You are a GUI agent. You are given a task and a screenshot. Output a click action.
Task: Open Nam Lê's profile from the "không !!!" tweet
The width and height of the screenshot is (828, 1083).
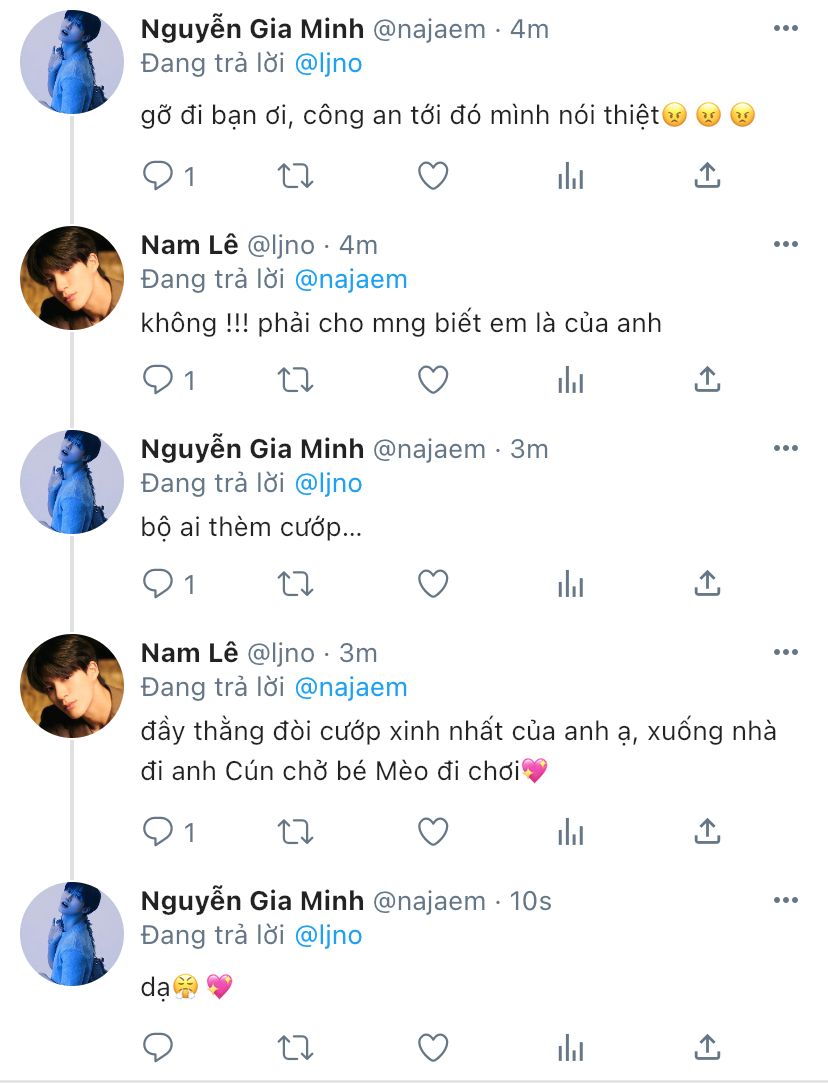coord(190,245)
